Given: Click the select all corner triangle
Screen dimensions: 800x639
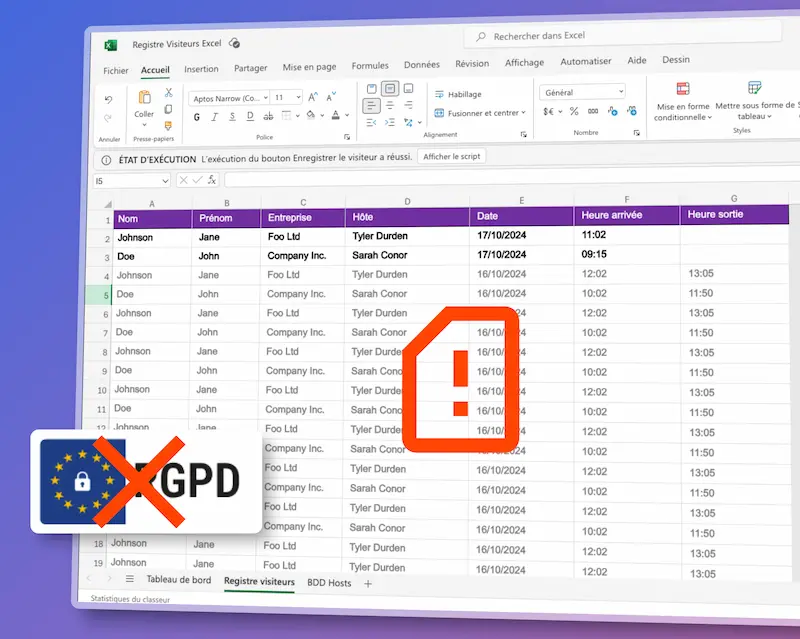Looking at the screenshot, I should (x=108, y=204).
